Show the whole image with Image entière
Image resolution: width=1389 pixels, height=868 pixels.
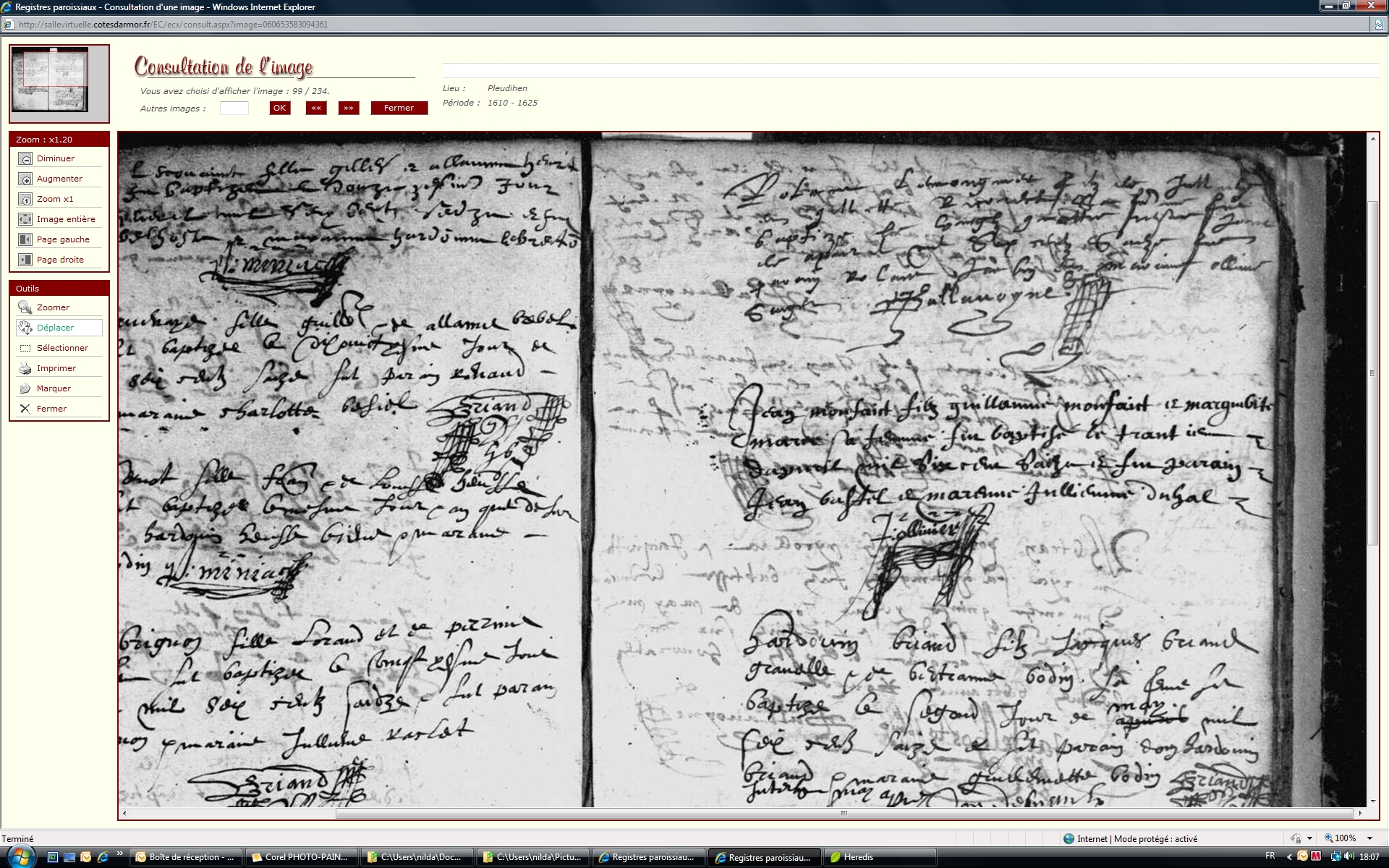(25, 220)
